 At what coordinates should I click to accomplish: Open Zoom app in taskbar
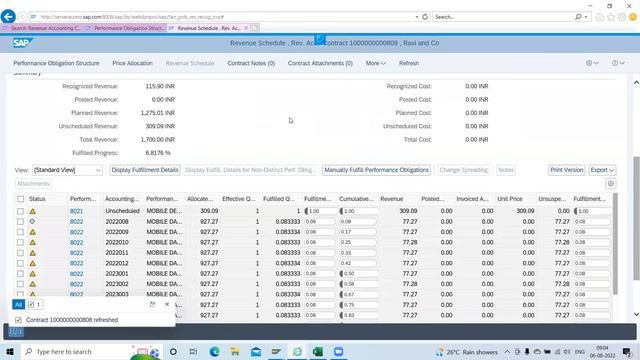click(x=338, y=351)
